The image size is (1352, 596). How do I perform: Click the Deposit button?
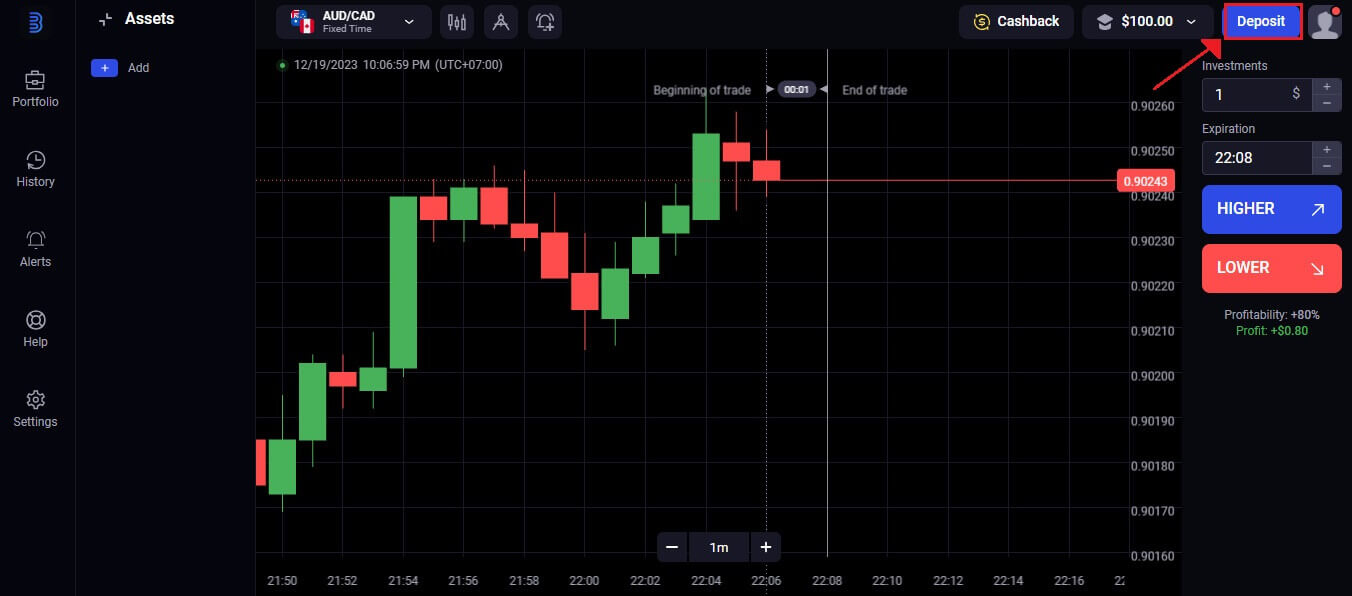[1261, 21]
